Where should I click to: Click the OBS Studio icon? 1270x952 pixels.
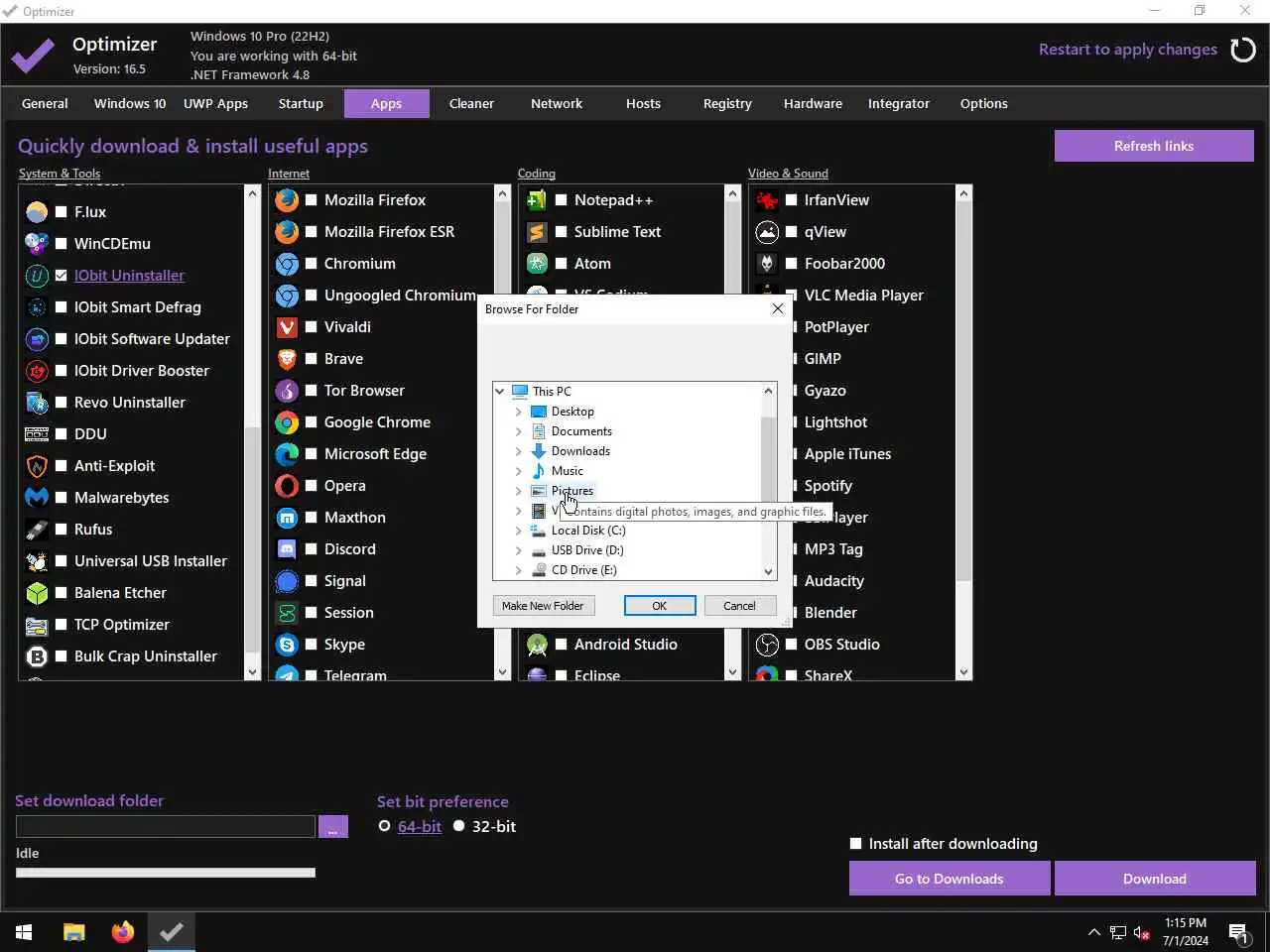(767, 645)
